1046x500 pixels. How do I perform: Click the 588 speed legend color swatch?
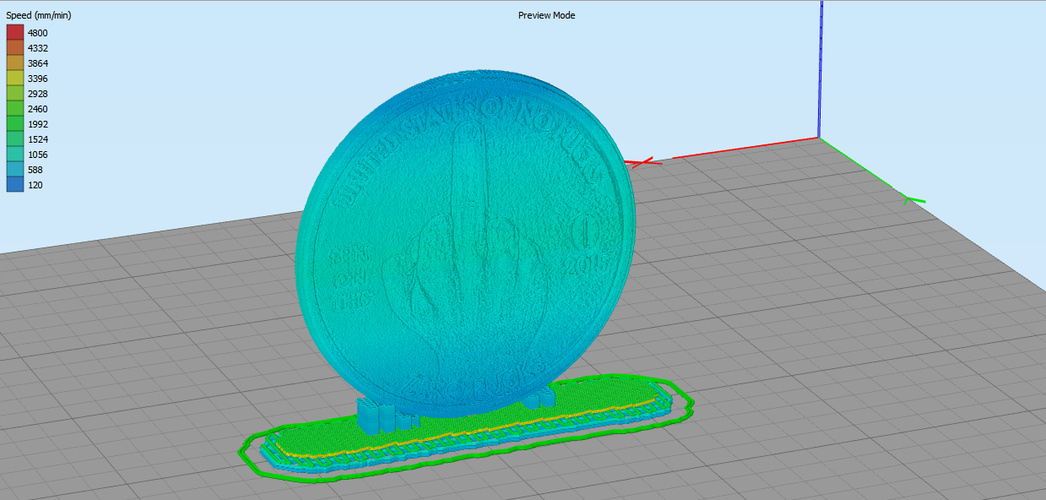(15, 170)
